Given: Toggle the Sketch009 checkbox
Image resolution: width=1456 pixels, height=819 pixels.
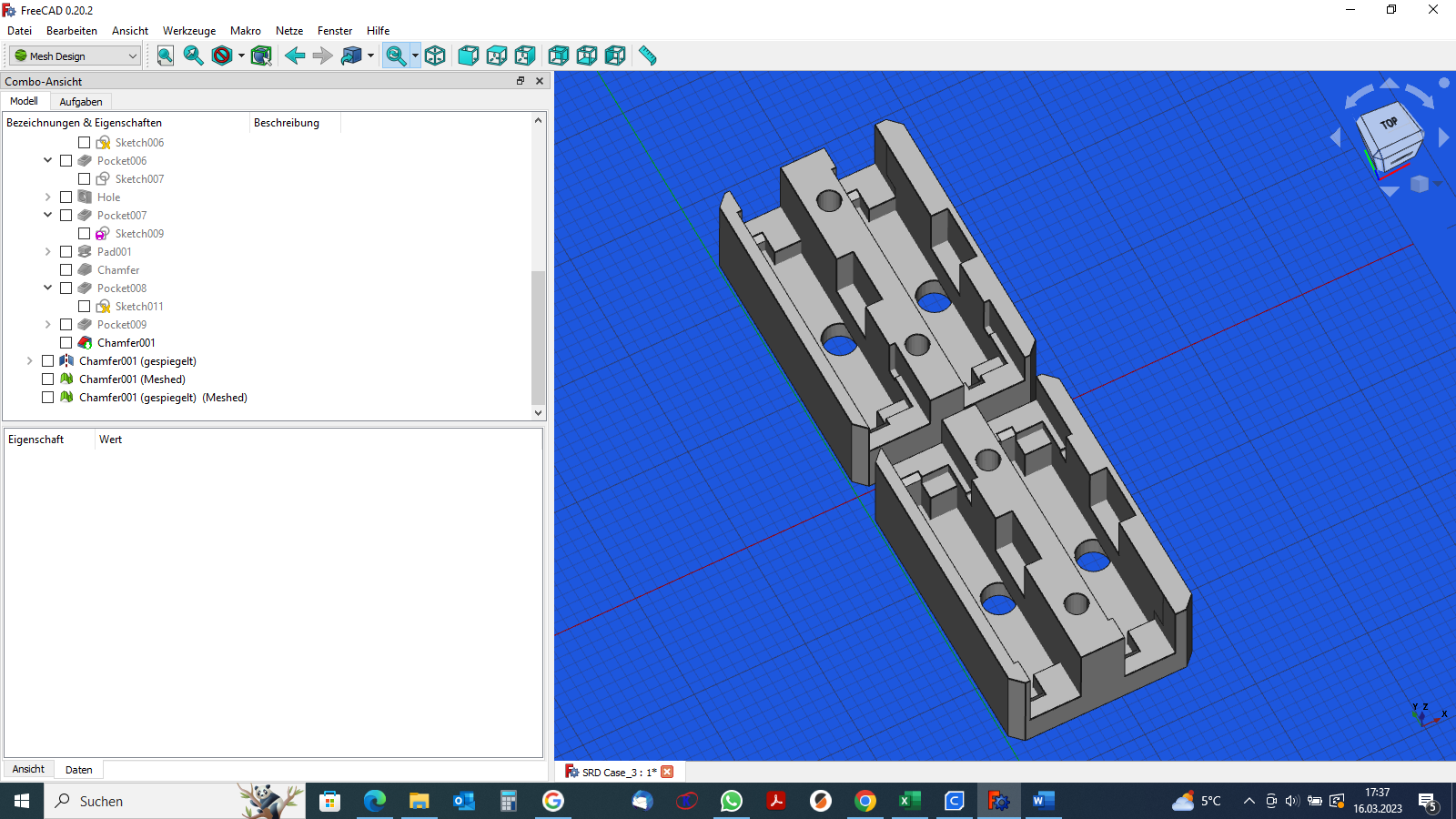Looking at the screenshot, I should 84,233.
